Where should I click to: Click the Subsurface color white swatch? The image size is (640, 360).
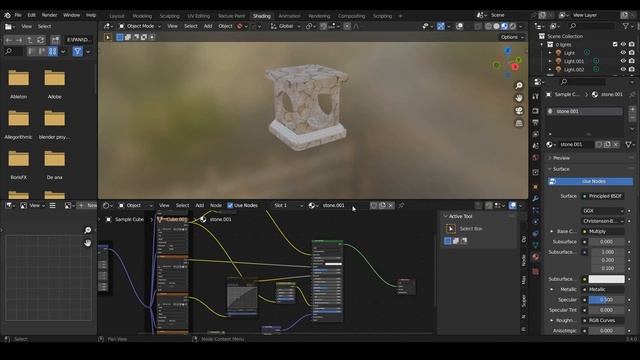click(x=606, y=279)
